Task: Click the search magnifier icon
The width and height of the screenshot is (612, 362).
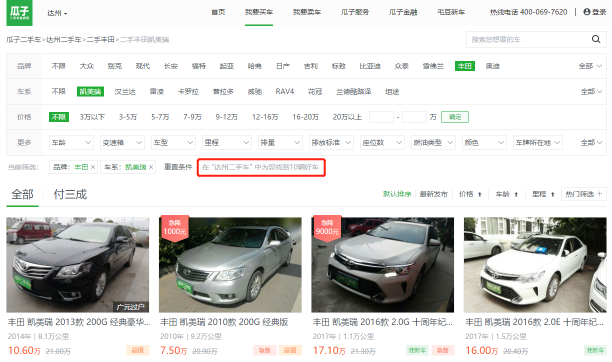Action: (596, 39)
